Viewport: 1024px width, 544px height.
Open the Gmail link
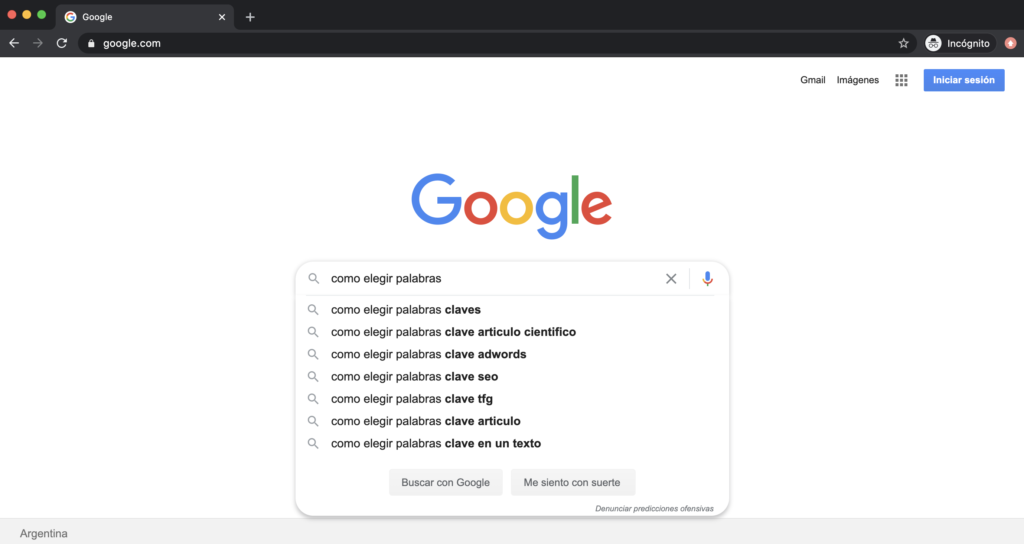(x=812, y=80)
